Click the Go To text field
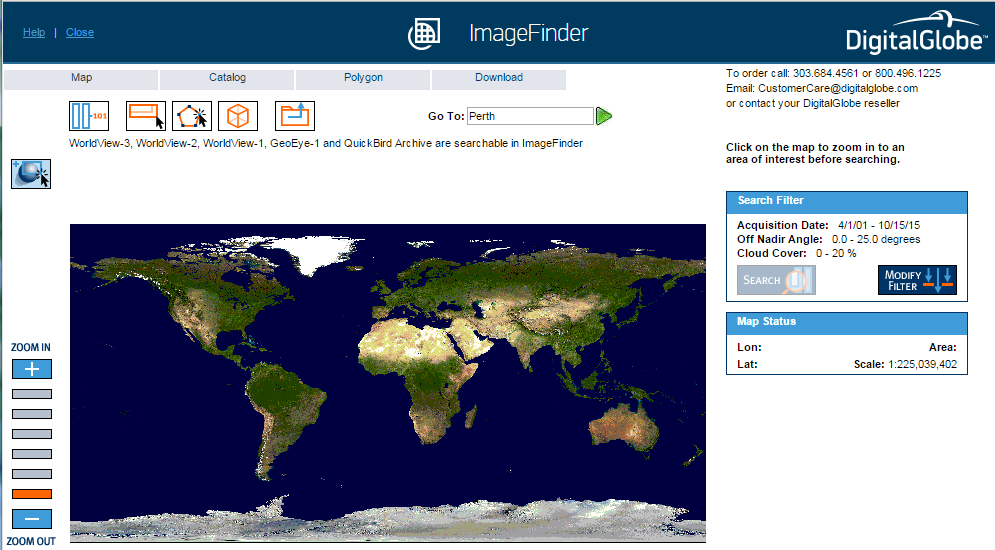 529,116
